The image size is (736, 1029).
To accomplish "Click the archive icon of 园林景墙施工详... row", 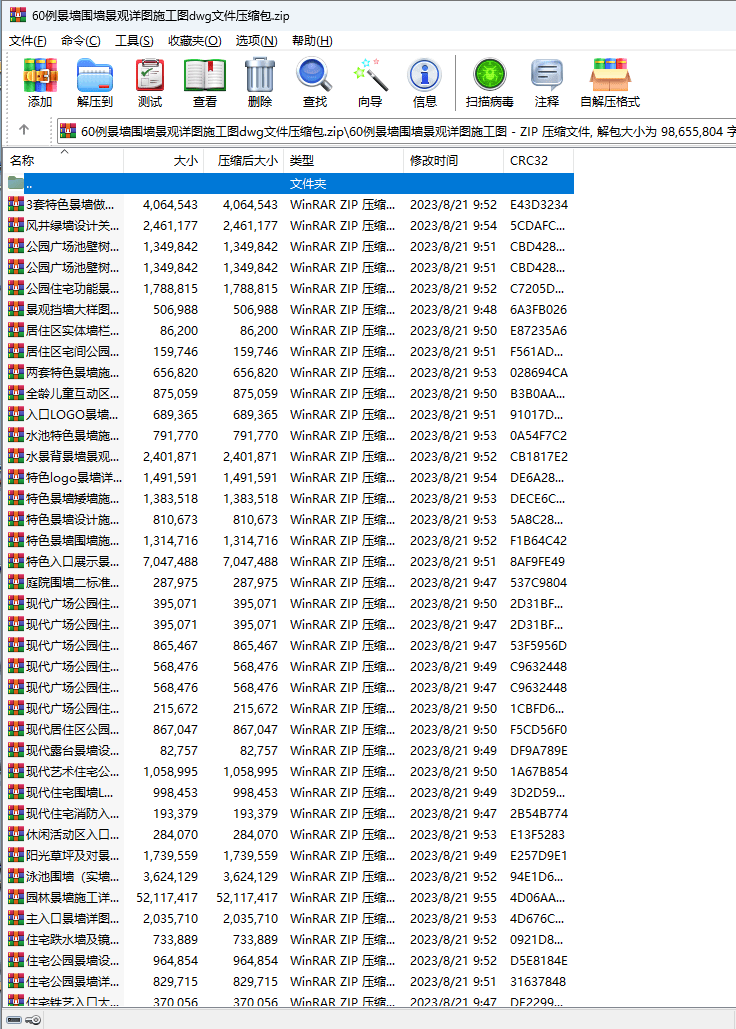I will coord(16,897).
